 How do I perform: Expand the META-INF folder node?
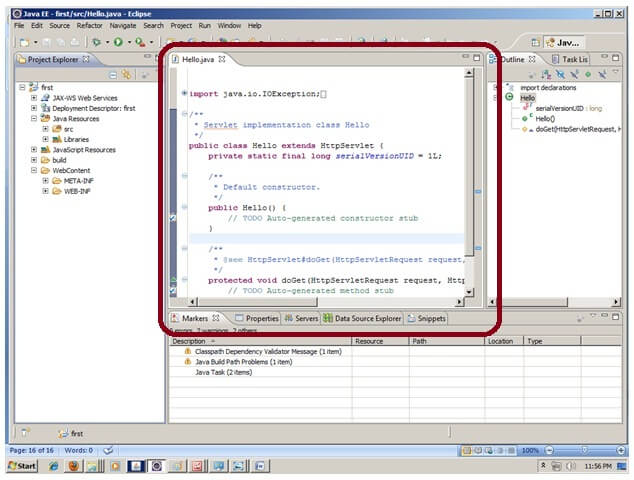[x=45, y=181]
